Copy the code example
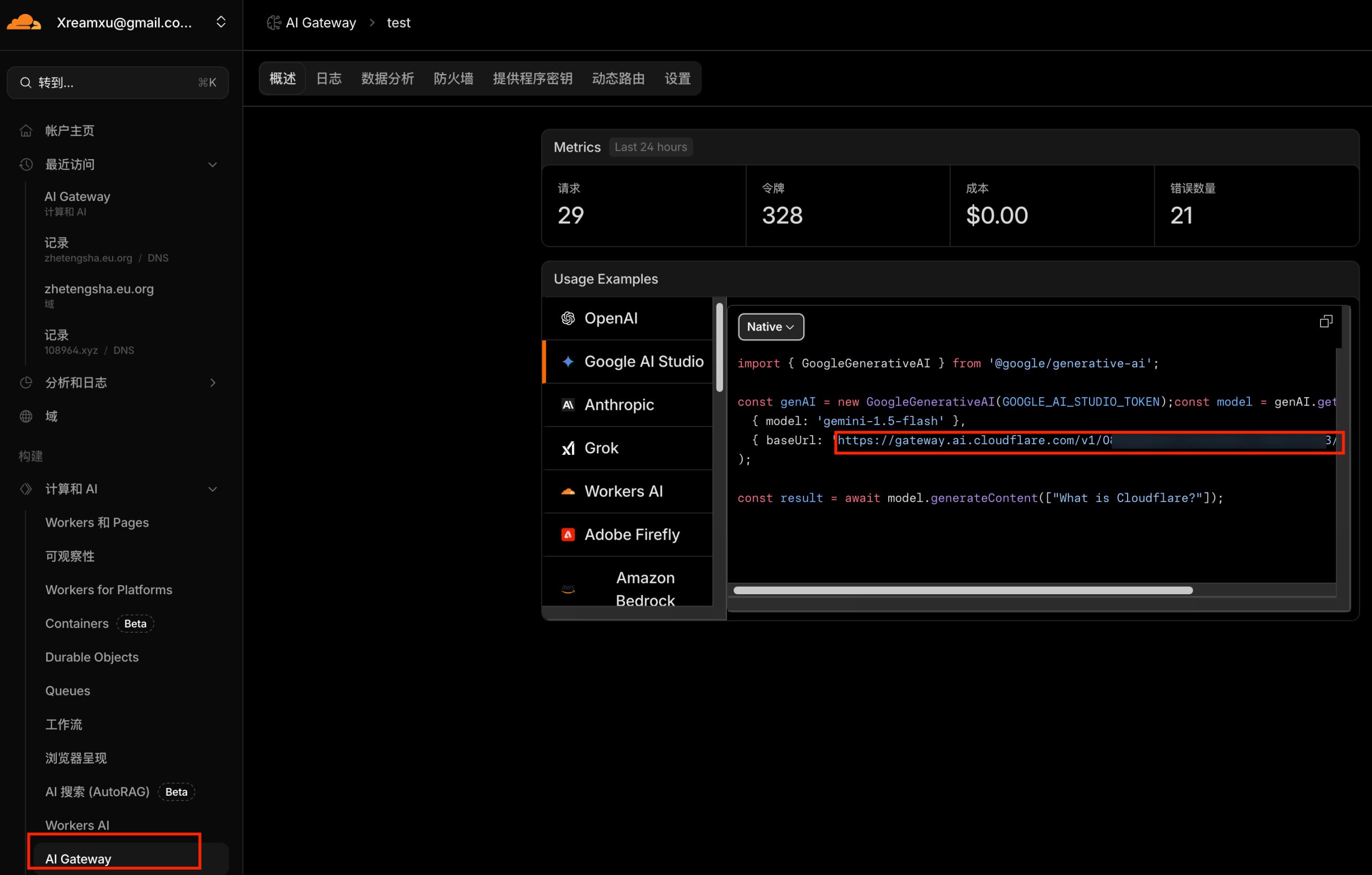The height and width of the screenshot is (875, 1372). pyautogui.click(x=1326, y=321)
